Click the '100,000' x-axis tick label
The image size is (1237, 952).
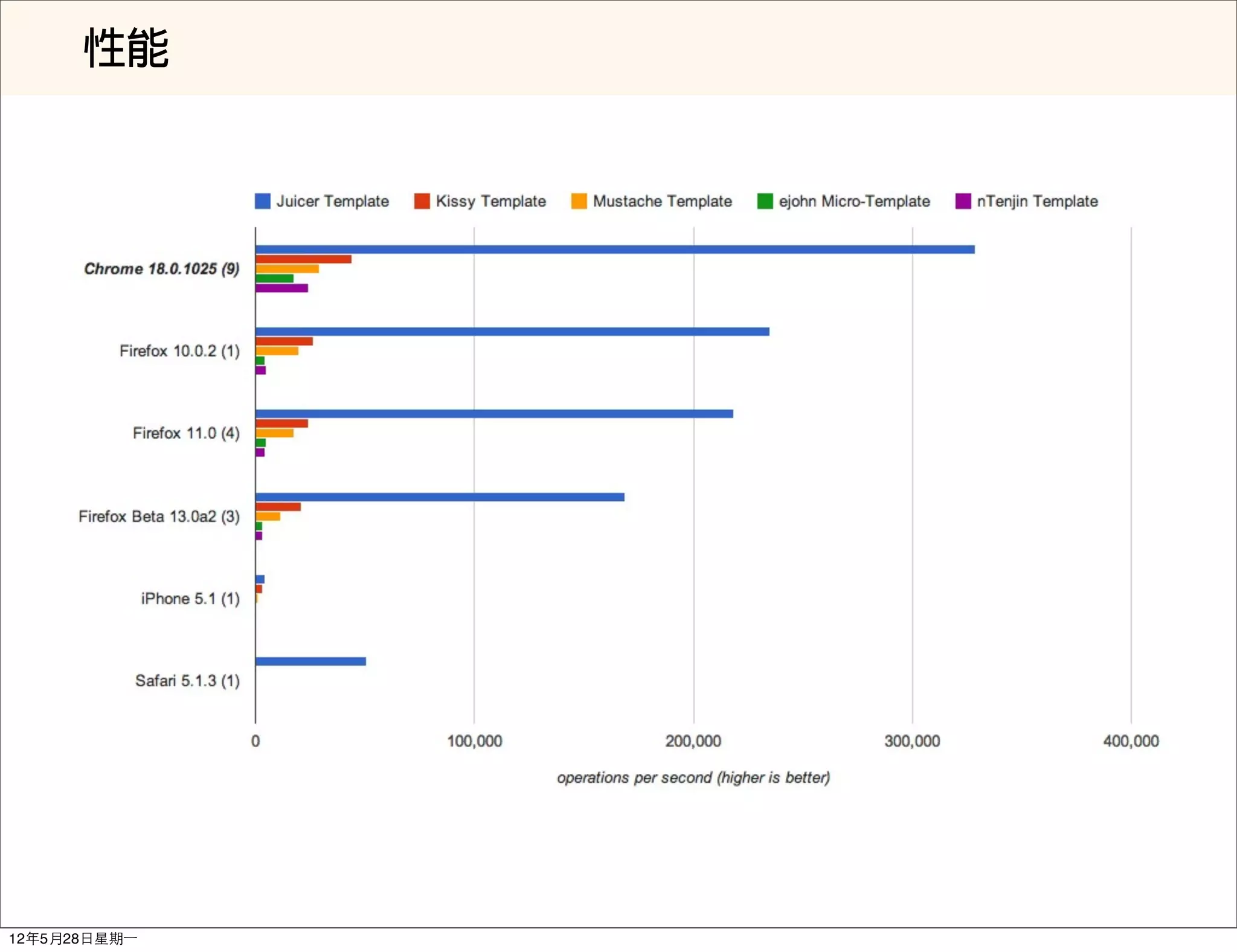[x=475, y=741]
